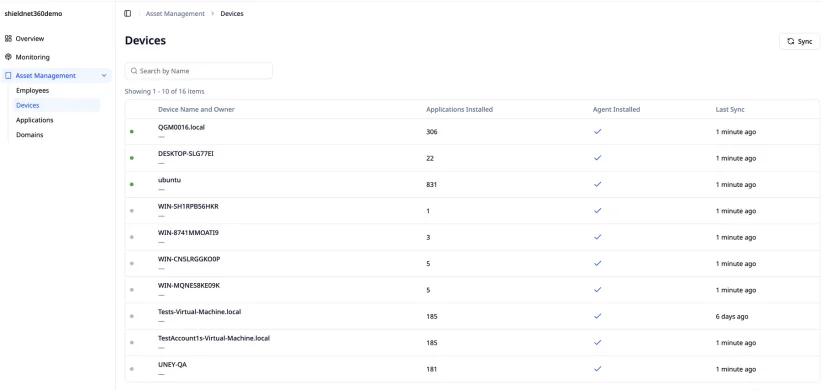Click the grey status dot for WIN-SH1RPB56HKR
The image size is (822, 390).
pyautogui.click(x=132, y=211)
